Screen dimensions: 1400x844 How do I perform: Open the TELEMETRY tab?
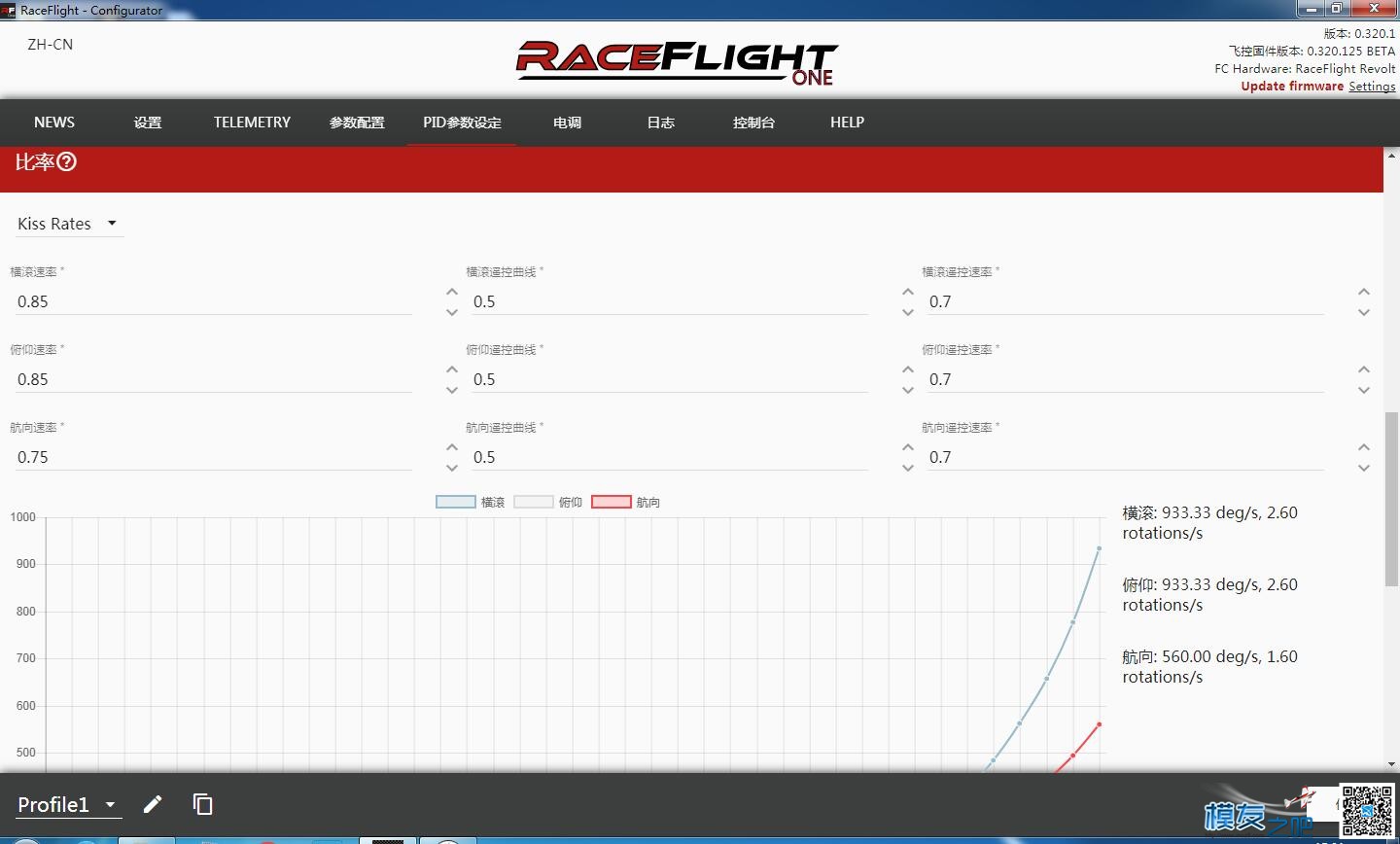(253, 123)
